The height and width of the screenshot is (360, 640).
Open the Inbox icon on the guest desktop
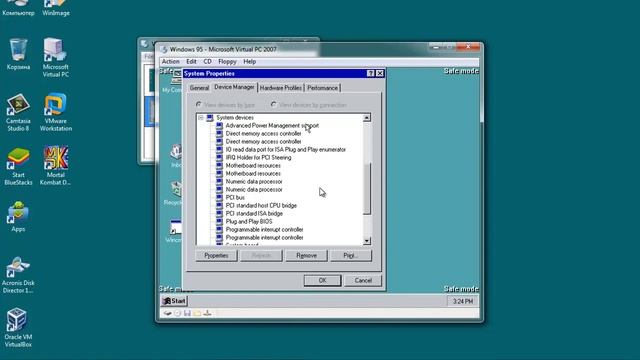[x=176, y=156]
